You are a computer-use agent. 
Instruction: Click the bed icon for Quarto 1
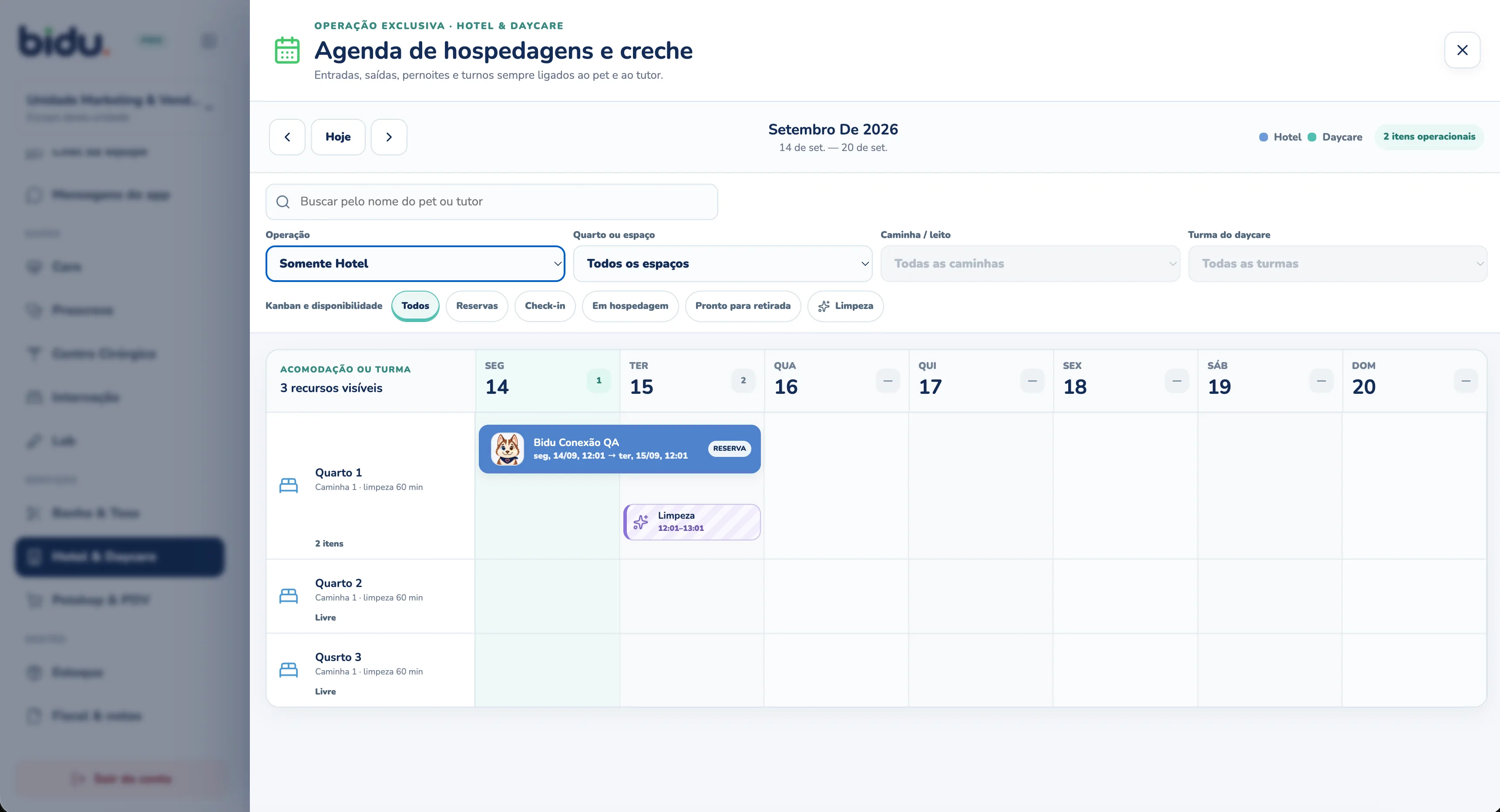coord(289,485)
